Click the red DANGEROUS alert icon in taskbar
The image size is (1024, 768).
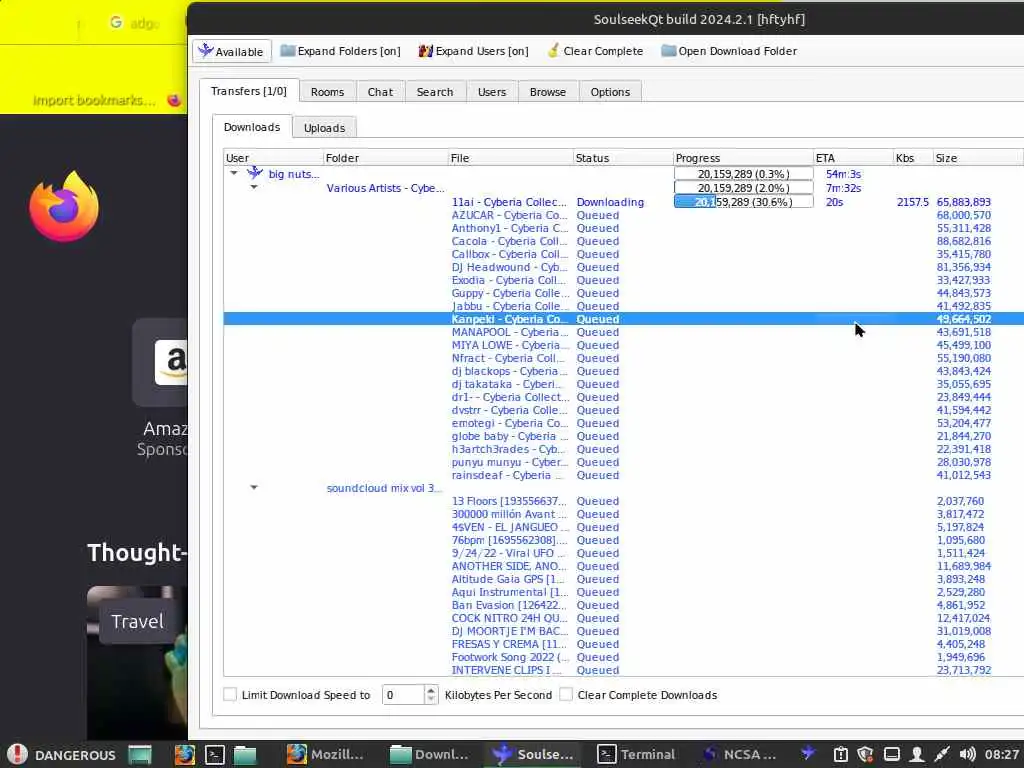tap(17, 754)
